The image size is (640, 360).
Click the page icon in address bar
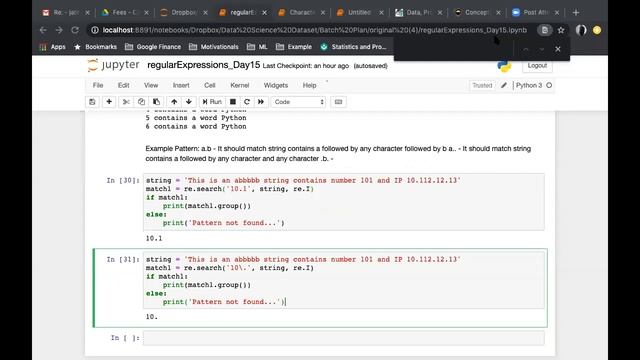544,30
